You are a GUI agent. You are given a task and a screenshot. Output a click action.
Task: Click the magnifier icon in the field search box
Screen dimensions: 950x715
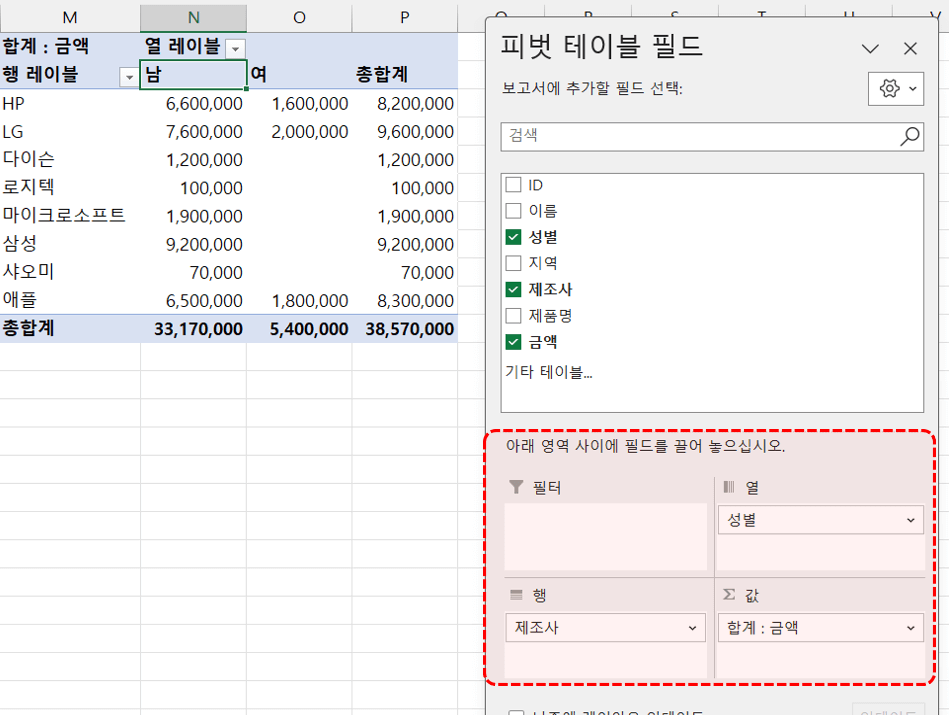(909, 136)
